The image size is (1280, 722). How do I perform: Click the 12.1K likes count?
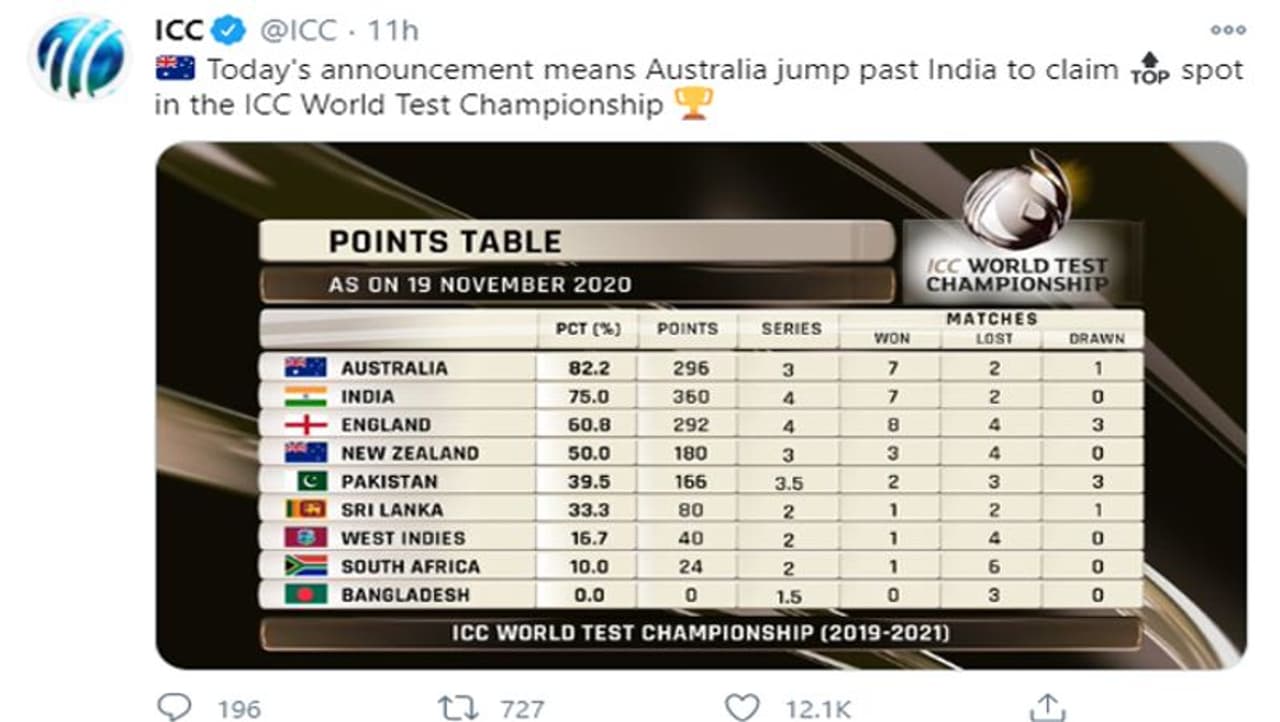(818, 709)
